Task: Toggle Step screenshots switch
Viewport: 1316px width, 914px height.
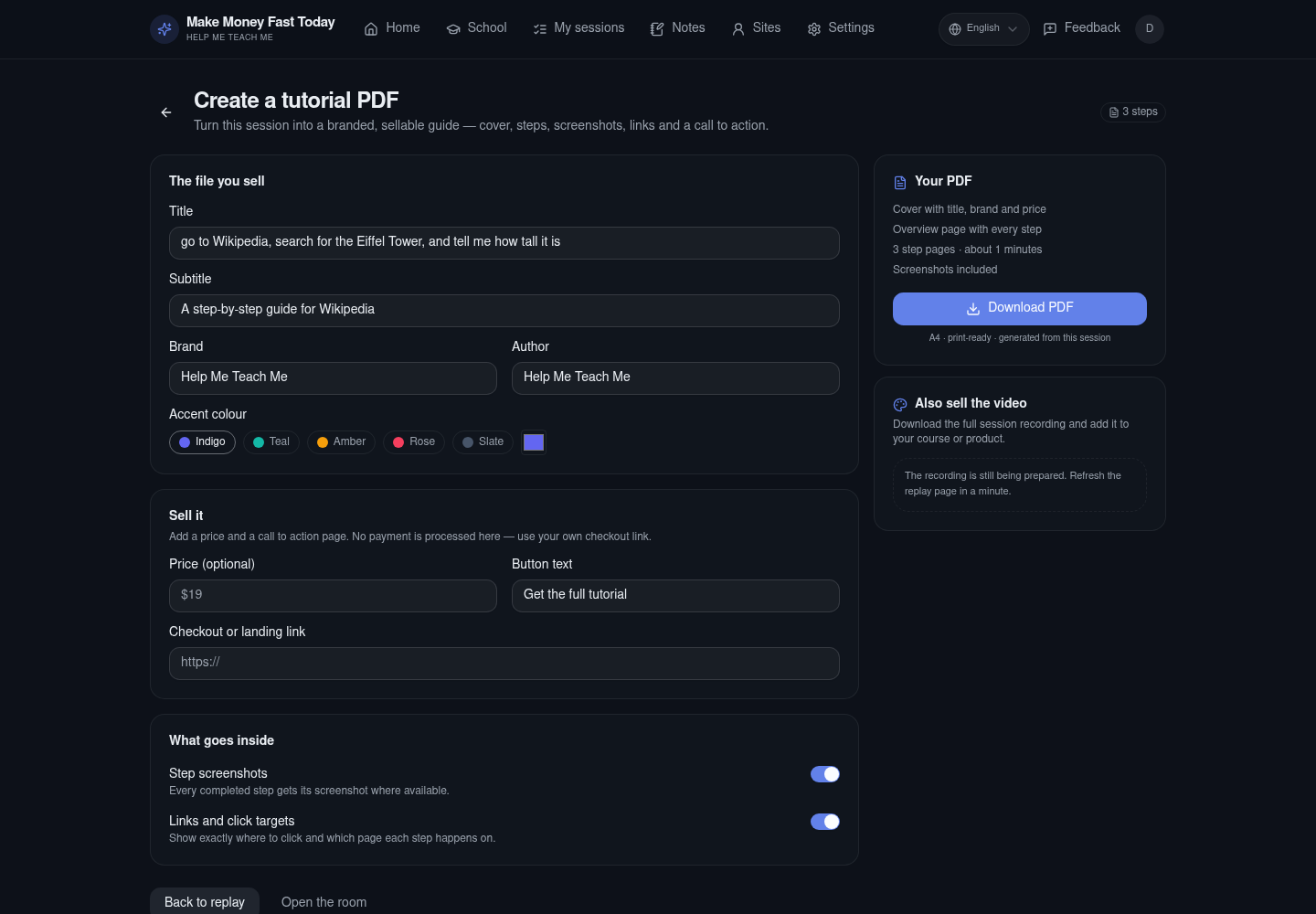Action: pyautogui.click(x=825, y=774)
